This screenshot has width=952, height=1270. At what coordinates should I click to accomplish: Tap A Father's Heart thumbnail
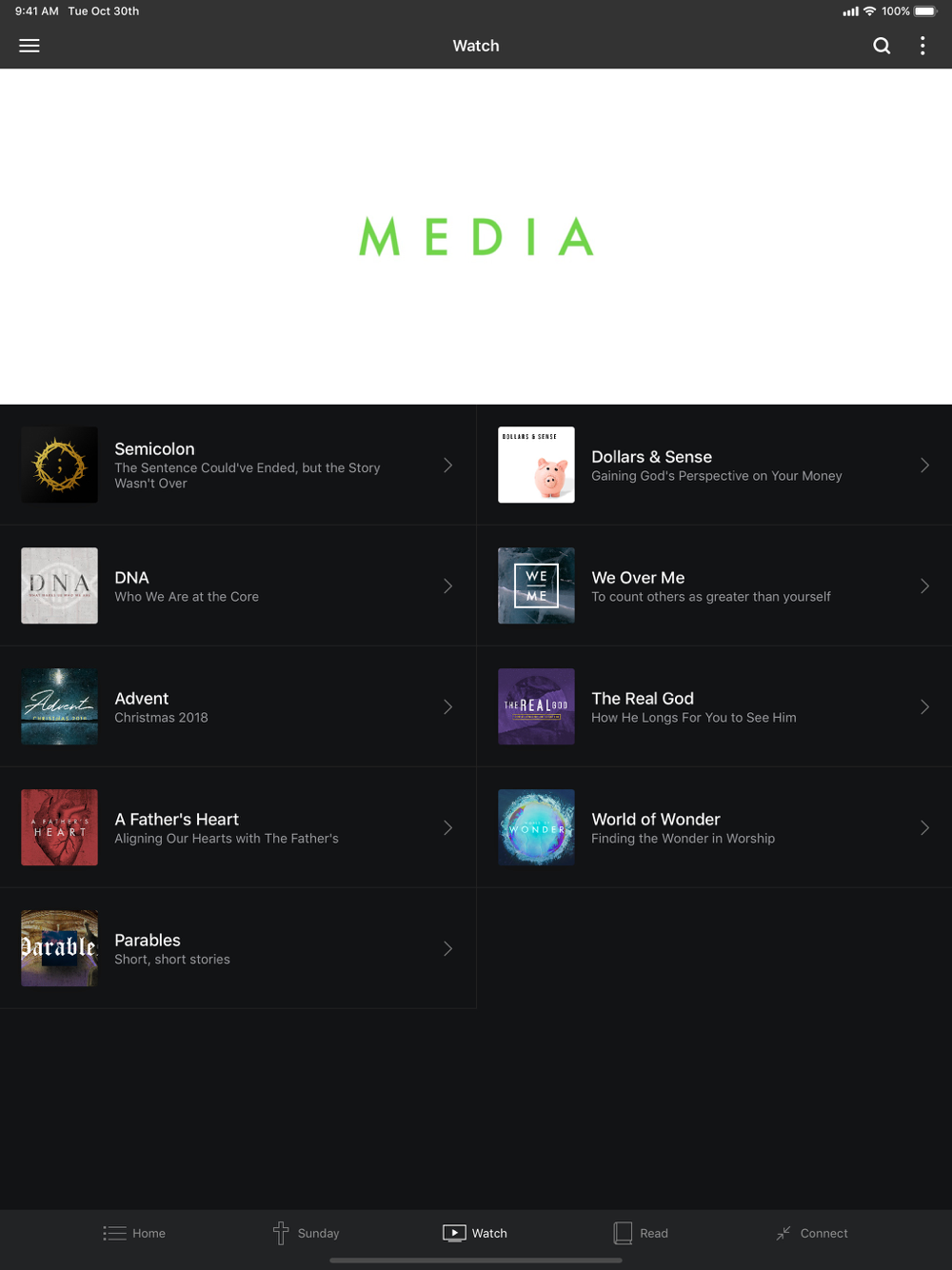(59, 827)
